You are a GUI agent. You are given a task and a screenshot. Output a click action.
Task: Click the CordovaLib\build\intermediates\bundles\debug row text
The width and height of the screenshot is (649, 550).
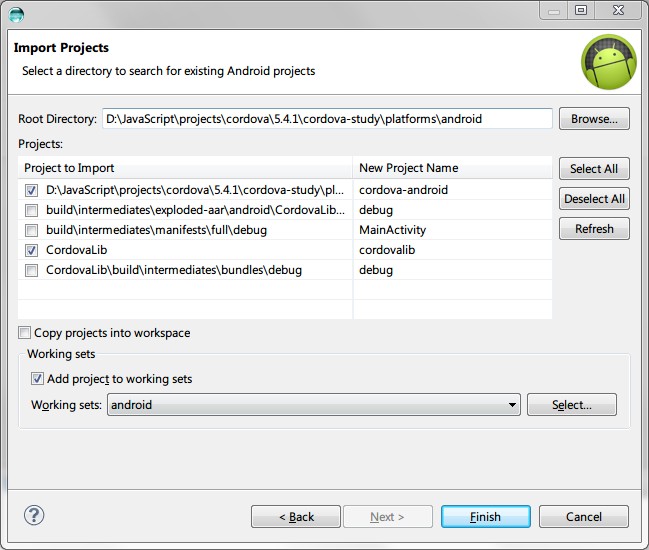point(174,270)
